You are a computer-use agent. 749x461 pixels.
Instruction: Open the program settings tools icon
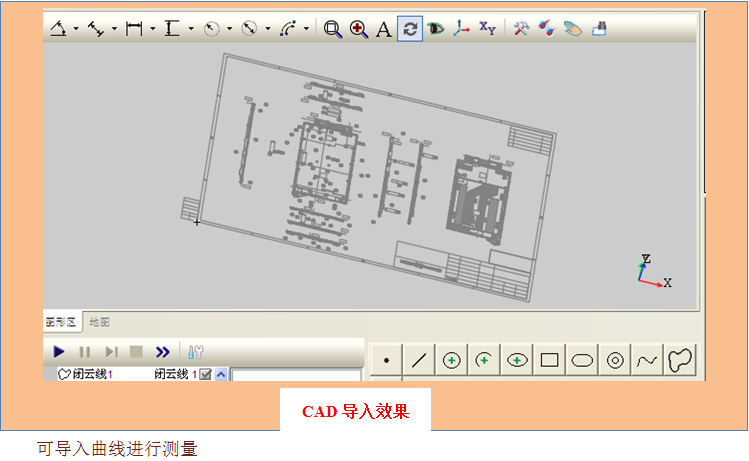tap(195, 352)
